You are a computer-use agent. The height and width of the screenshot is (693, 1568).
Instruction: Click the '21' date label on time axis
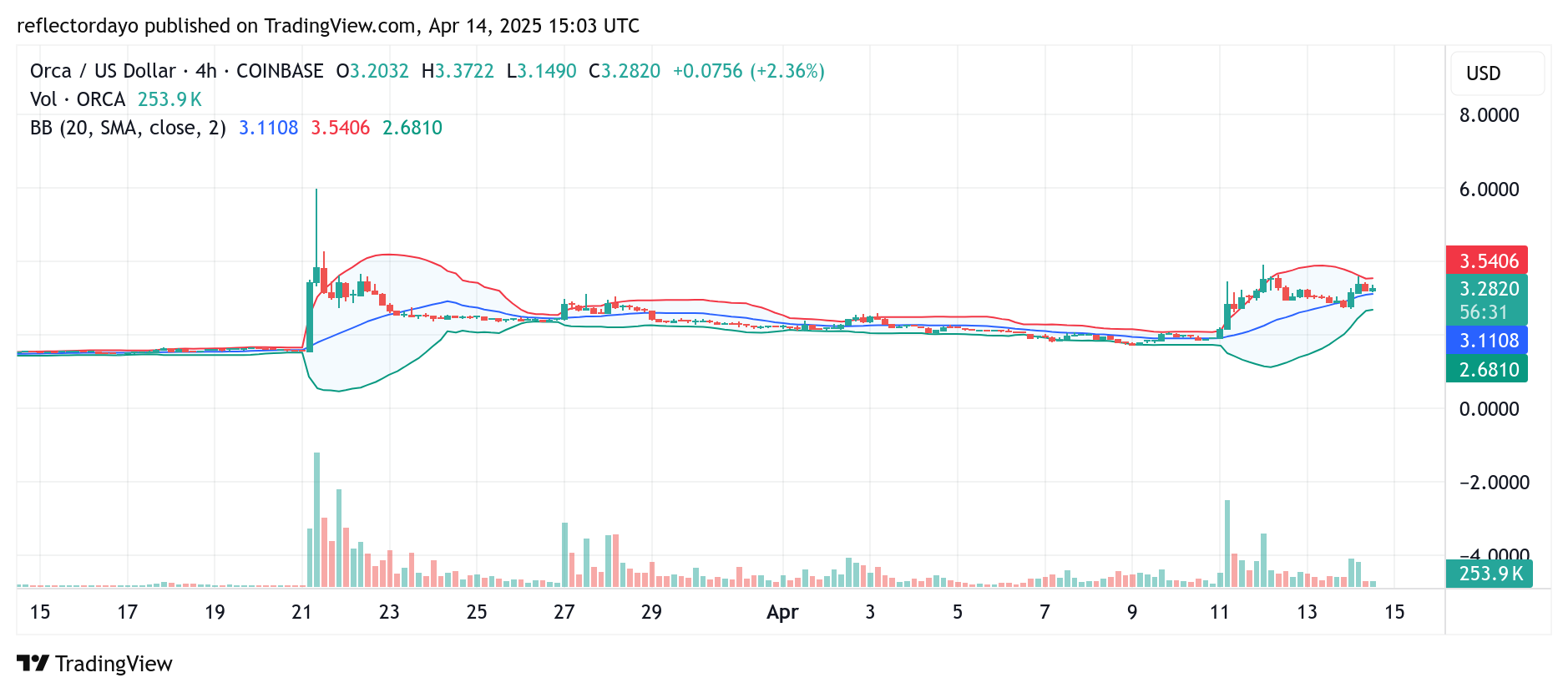point(301,612)
